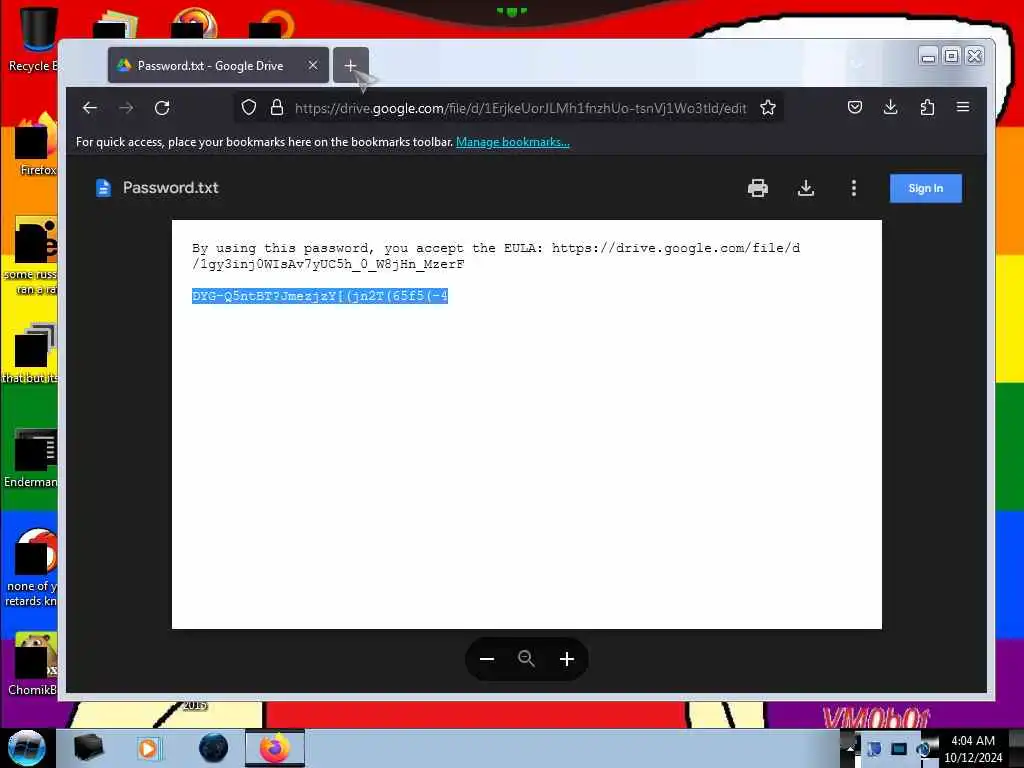Open the Firefox hamburger menu
Image resolution: width=1024 pixels, height=768 pixels.
coord(963,107)
